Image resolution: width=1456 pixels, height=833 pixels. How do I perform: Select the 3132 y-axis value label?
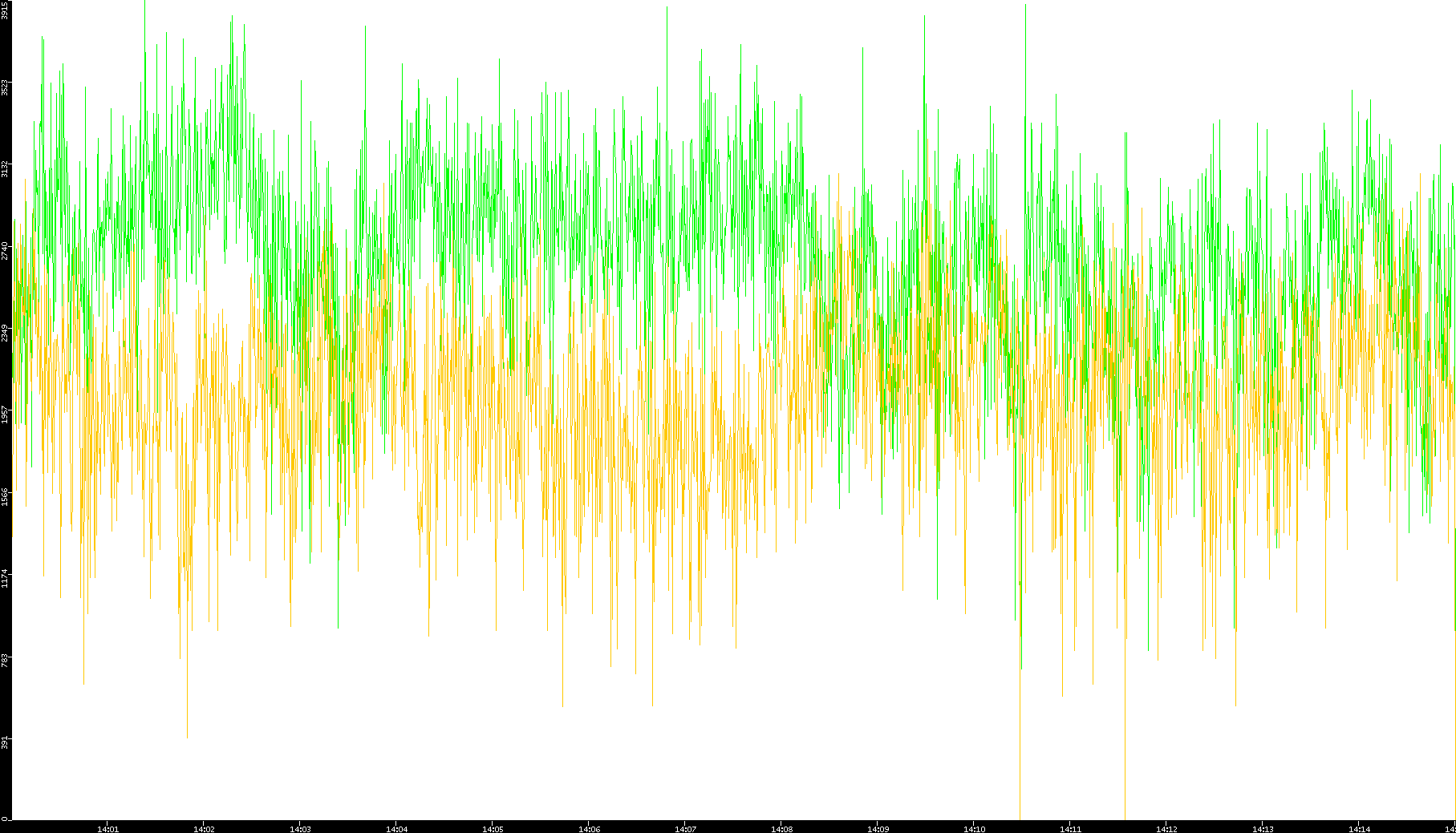5,169
